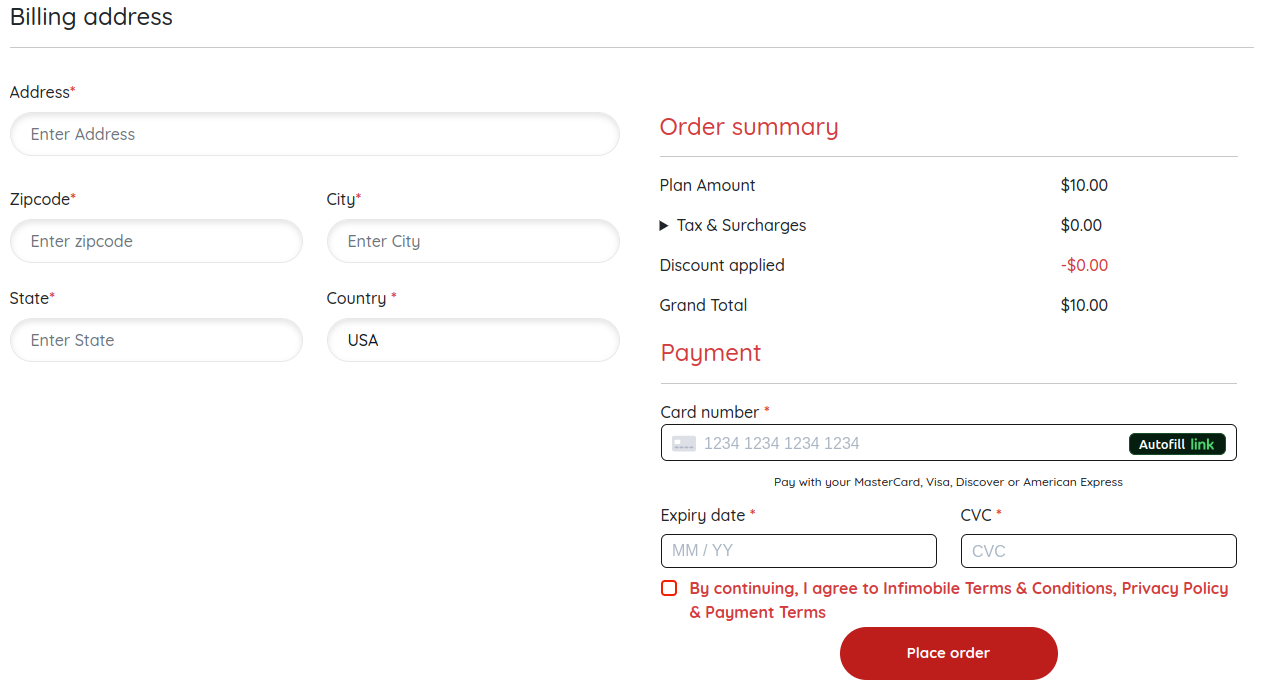Image resolution: width=1262 pixels, height=690 pixels.
Task: Open the Terms & Conditions agreement text link
Action: [x=998, y=588]
